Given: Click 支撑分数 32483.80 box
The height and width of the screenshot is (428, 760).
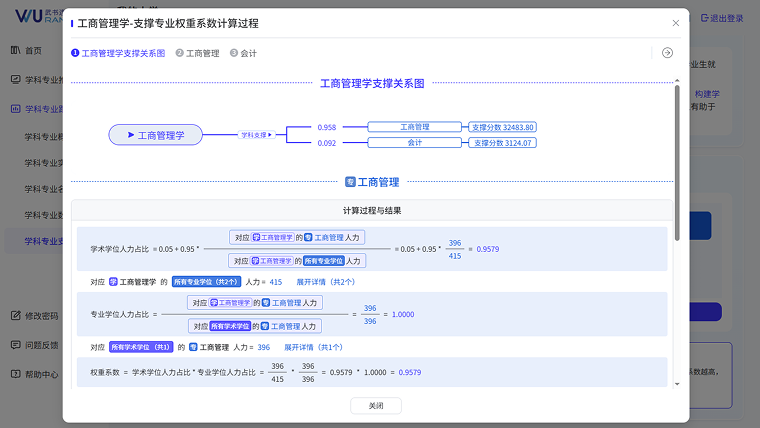Looking at the screenshot, I should point(502,127).
